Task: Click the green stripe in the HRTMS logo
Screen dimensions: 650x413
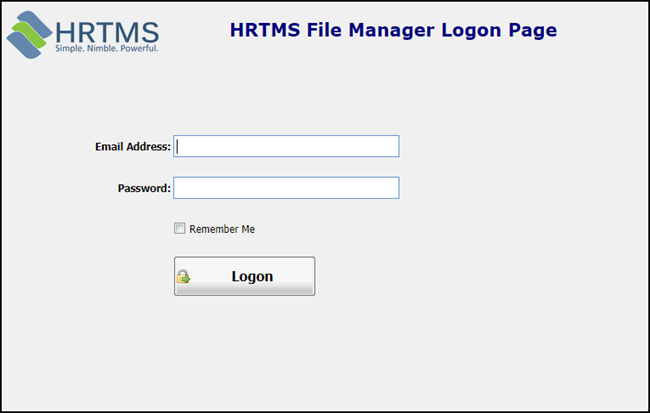Action: pyautogui.click(x=29, y=35)
